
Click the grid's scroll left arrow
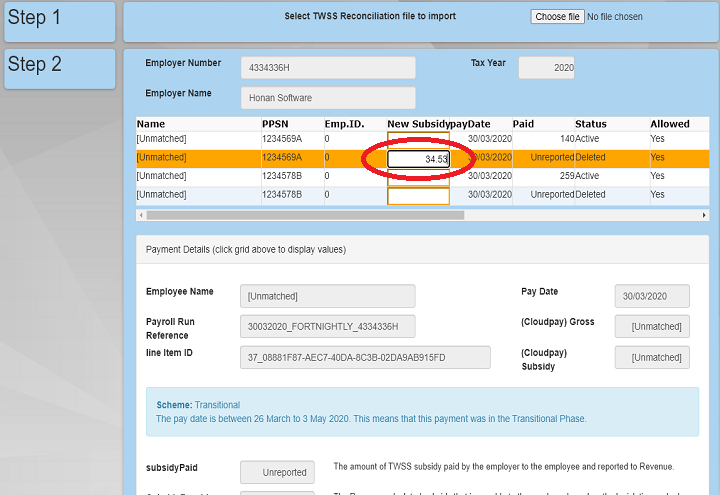tap(141, 215)
